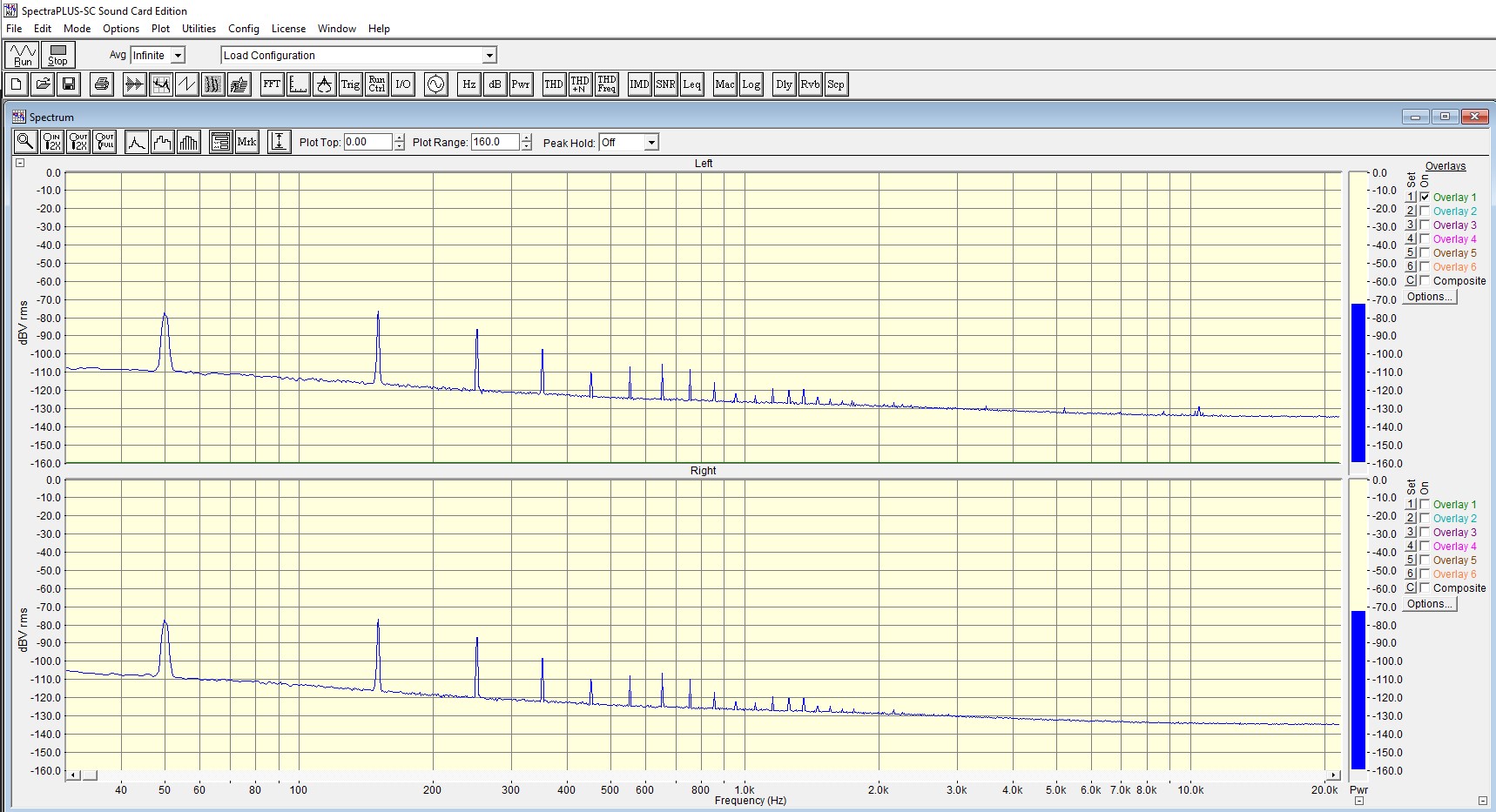Open the I/O device settings

tap(402, 84)
